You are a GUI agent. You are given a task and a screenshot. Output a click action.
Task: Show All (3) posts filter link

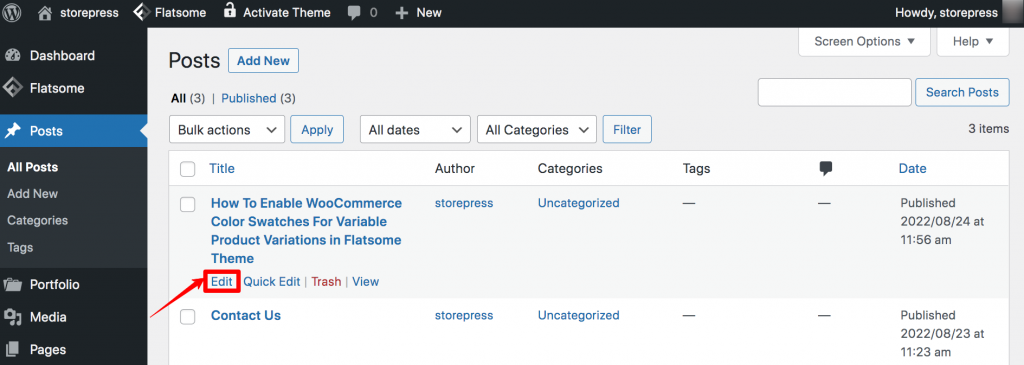coord(188,98)
